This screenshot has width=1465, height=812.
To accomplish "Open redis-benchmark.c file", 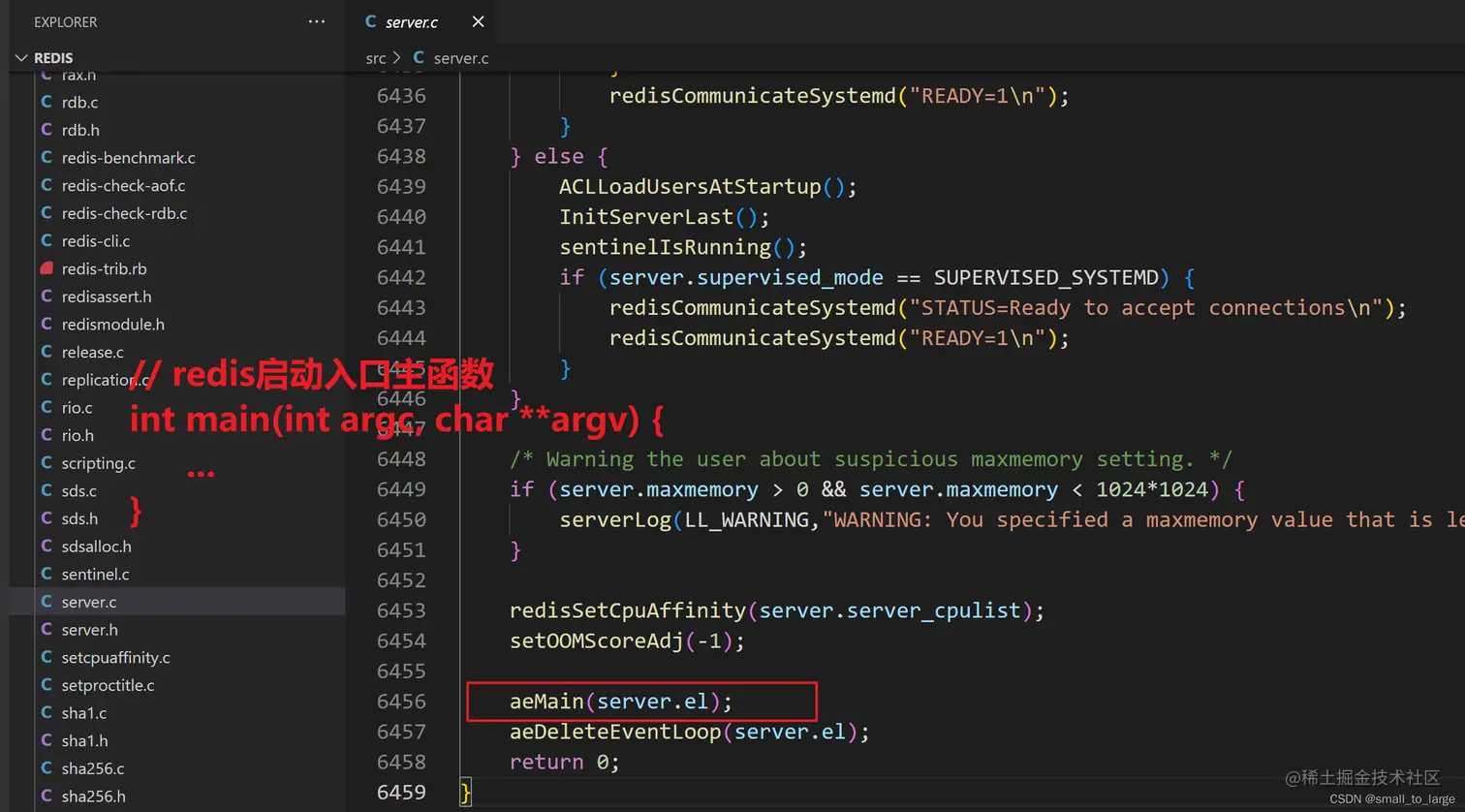I will (x=129, y=157).
